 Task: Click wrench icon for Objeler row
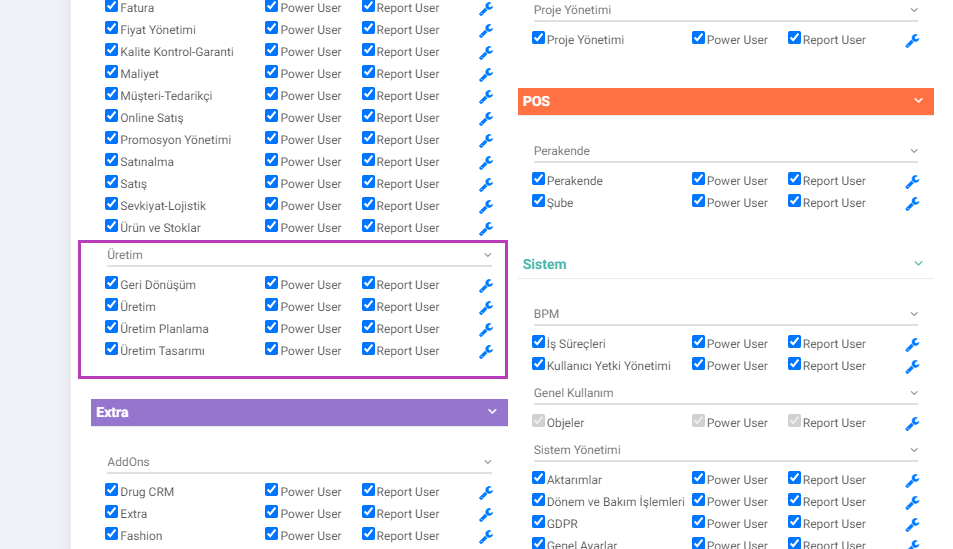pyautogui.click(x=912, y=424)
